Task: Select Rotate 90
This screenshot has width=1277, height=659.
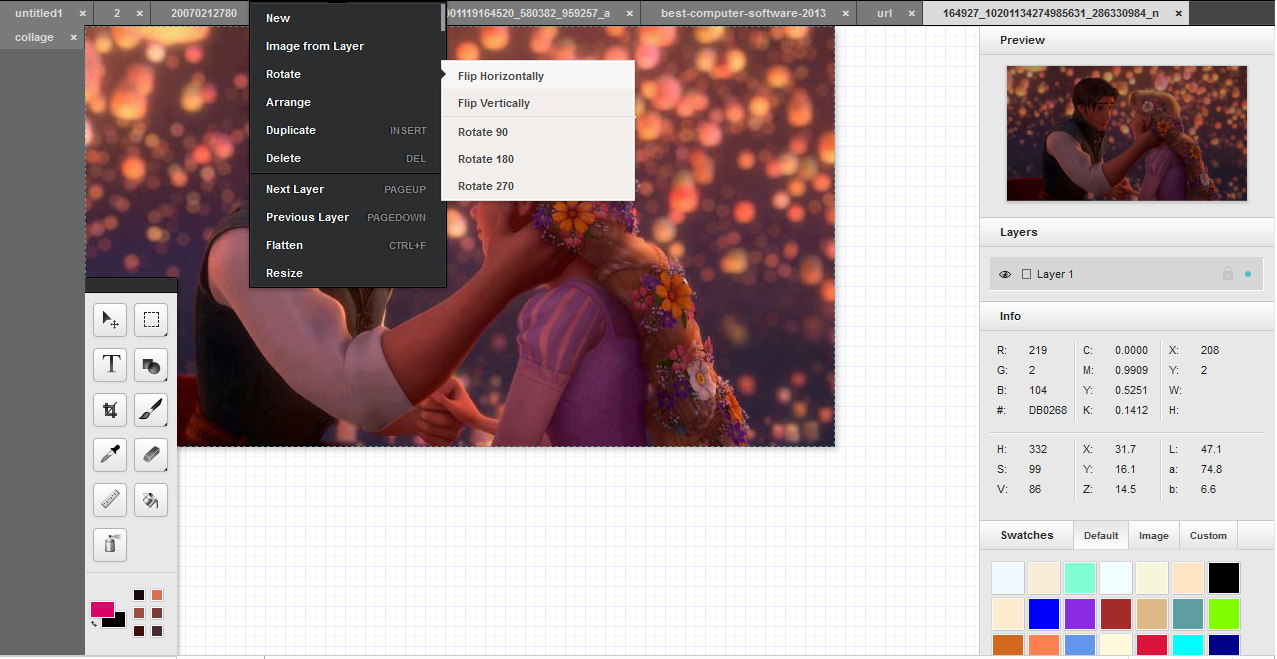Action: 538,132
